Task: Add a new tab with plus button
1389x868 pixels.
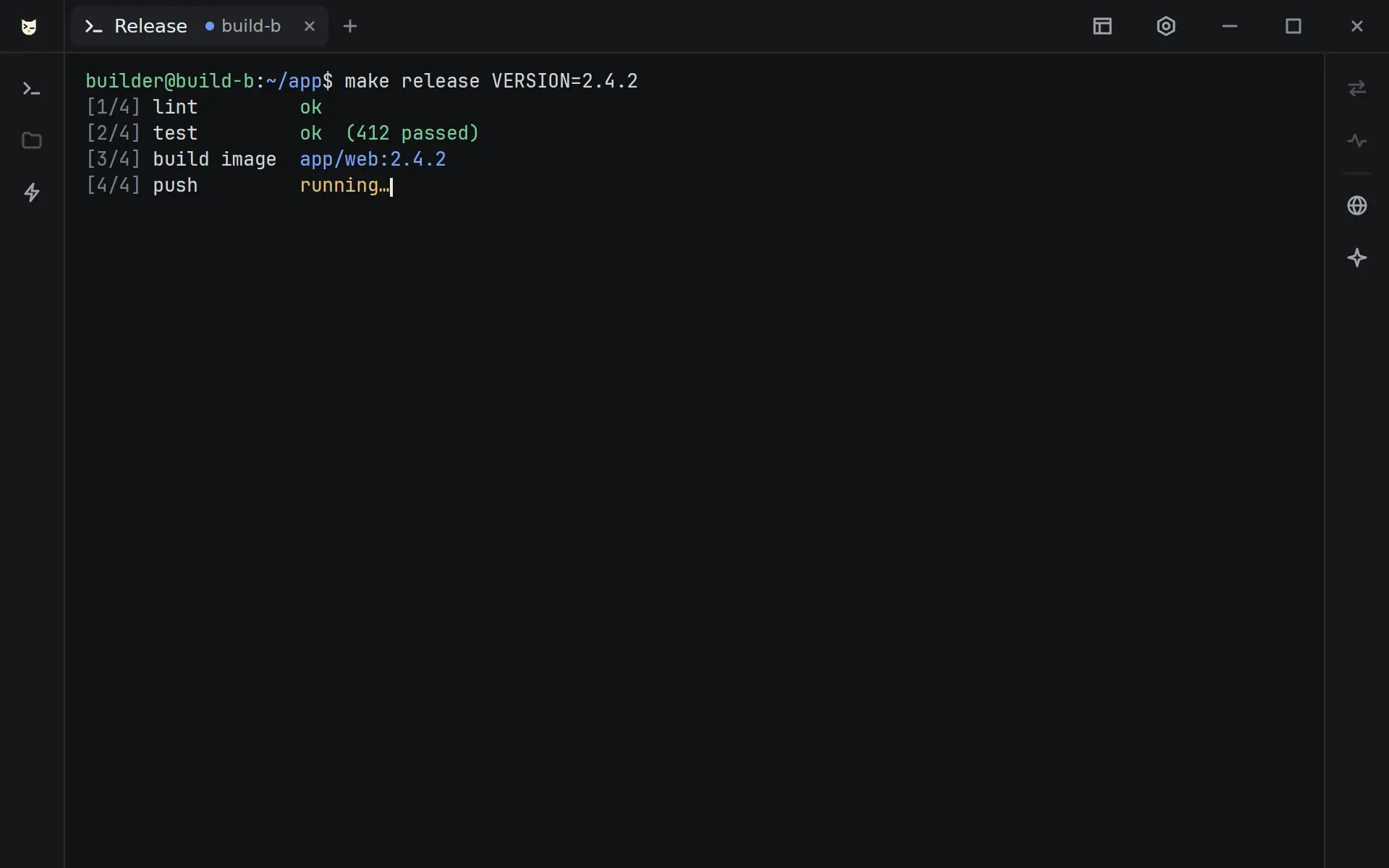Action: [x=350, y=26]
